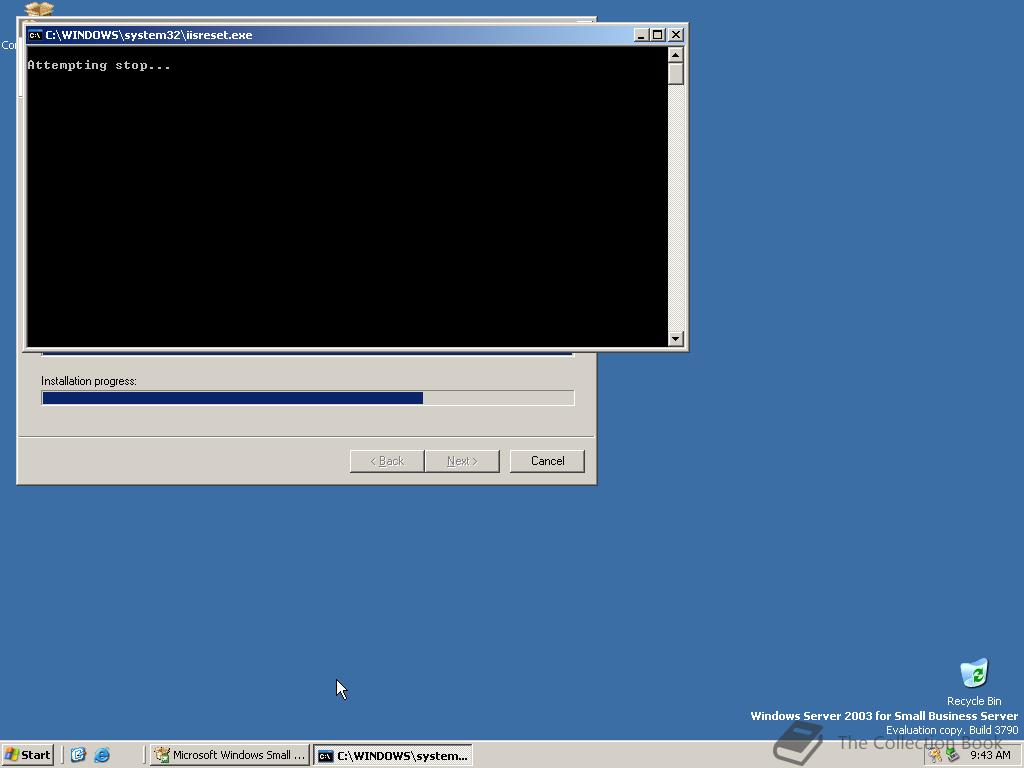Click the console scrollbar up arrow
1024x768 pixels.
pos(676,55)
